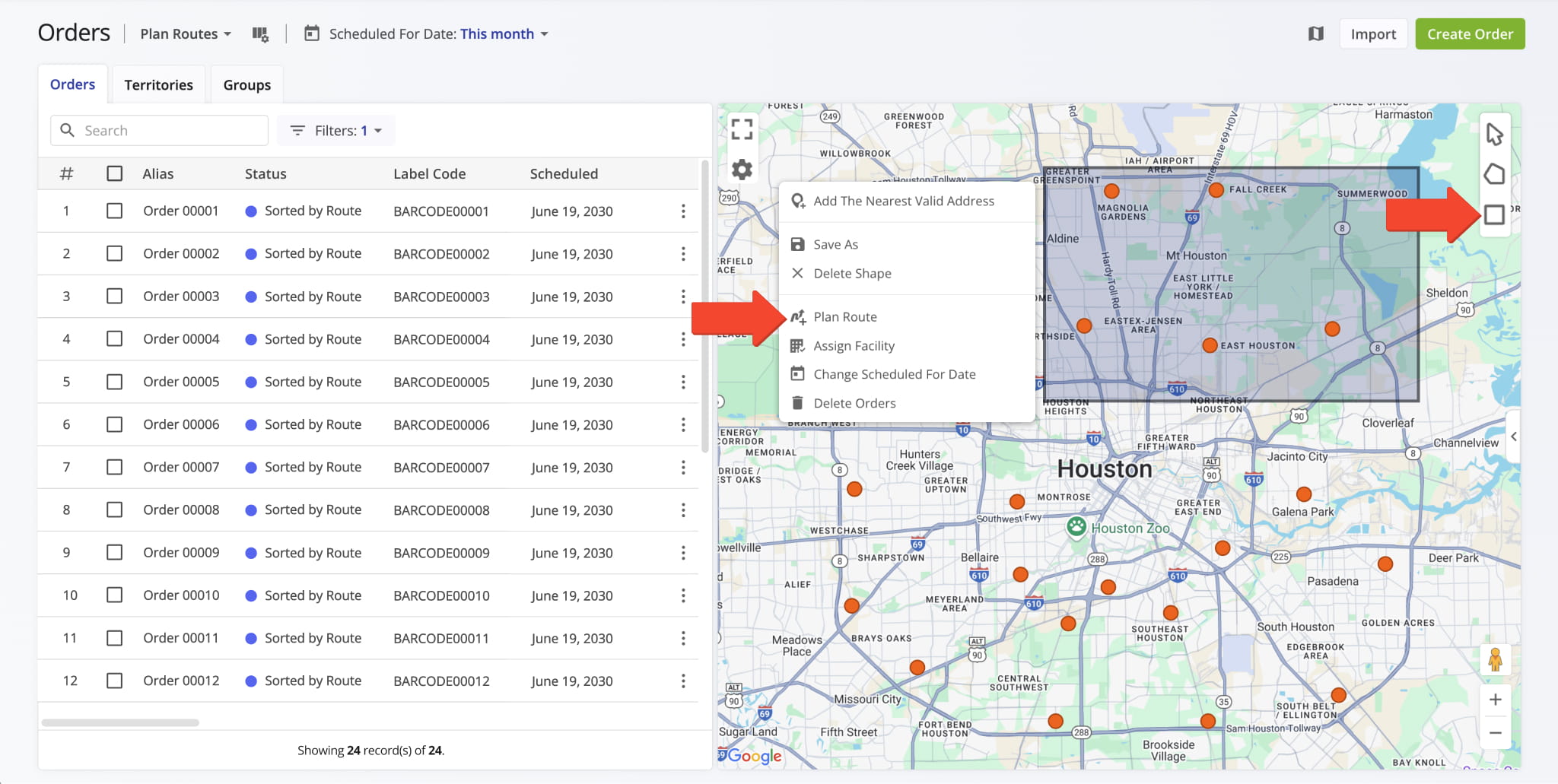Sort by the Status column header
Screen dimensions: 1558x784
click(265, 173)
